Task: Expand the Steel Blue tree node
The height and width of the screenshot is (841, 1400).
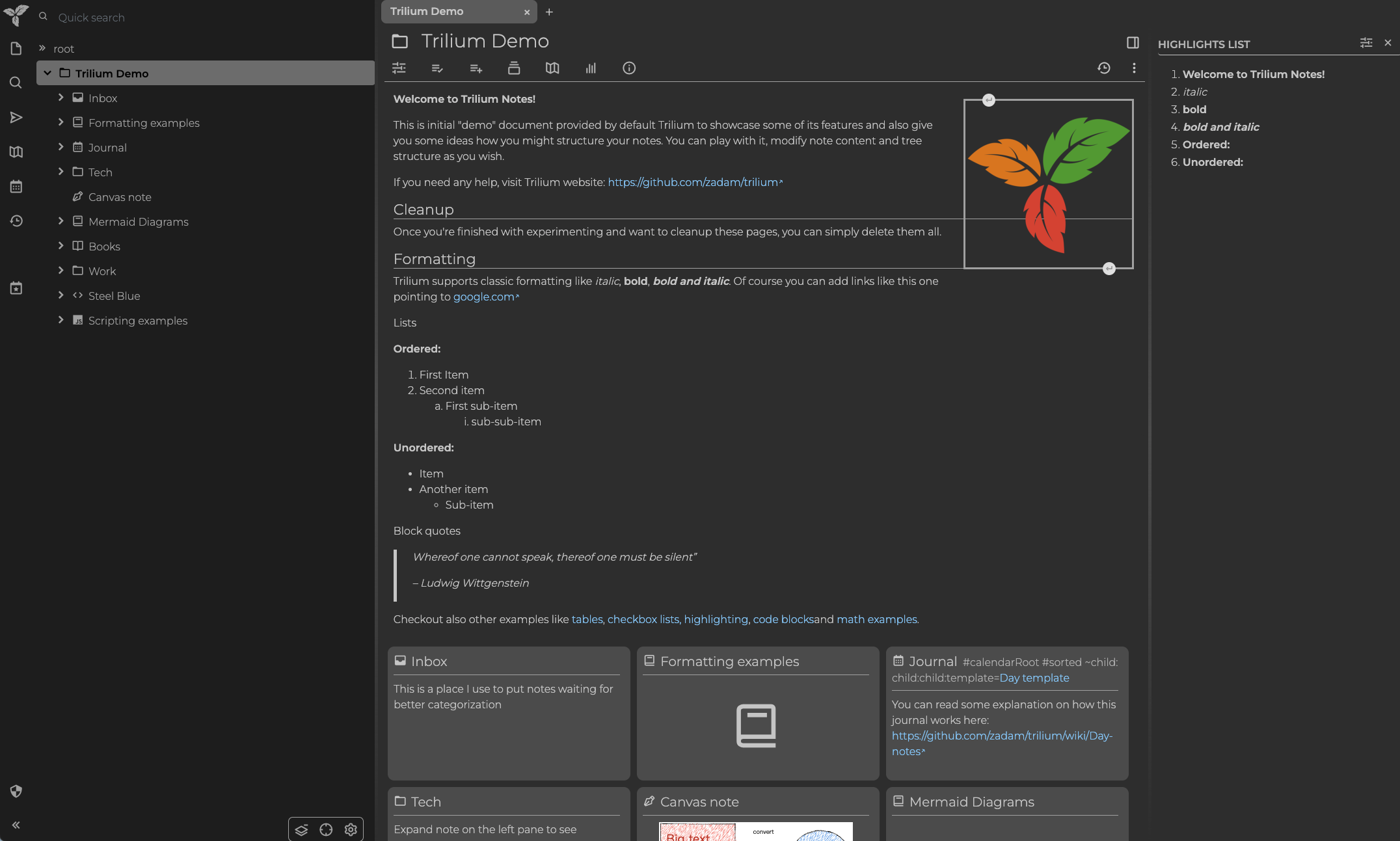Action: click(61, 295)
